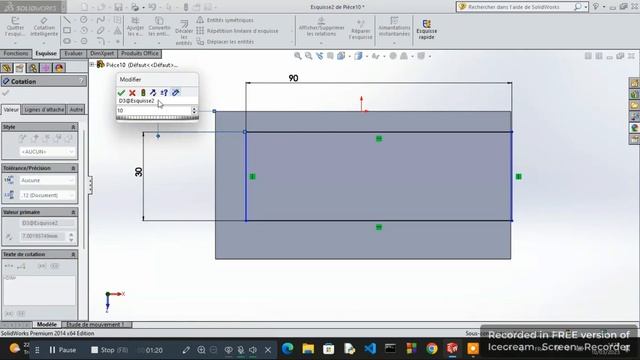640x360 pixels.
Task: Click the primary value stepper arrows
Action: 71,237
